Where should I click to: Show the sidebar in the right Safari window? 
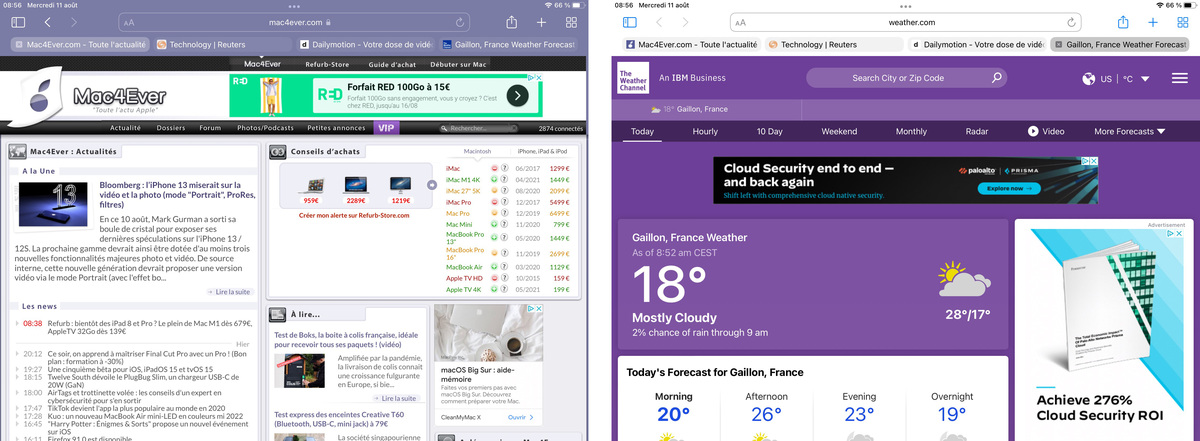click(630, 22)
